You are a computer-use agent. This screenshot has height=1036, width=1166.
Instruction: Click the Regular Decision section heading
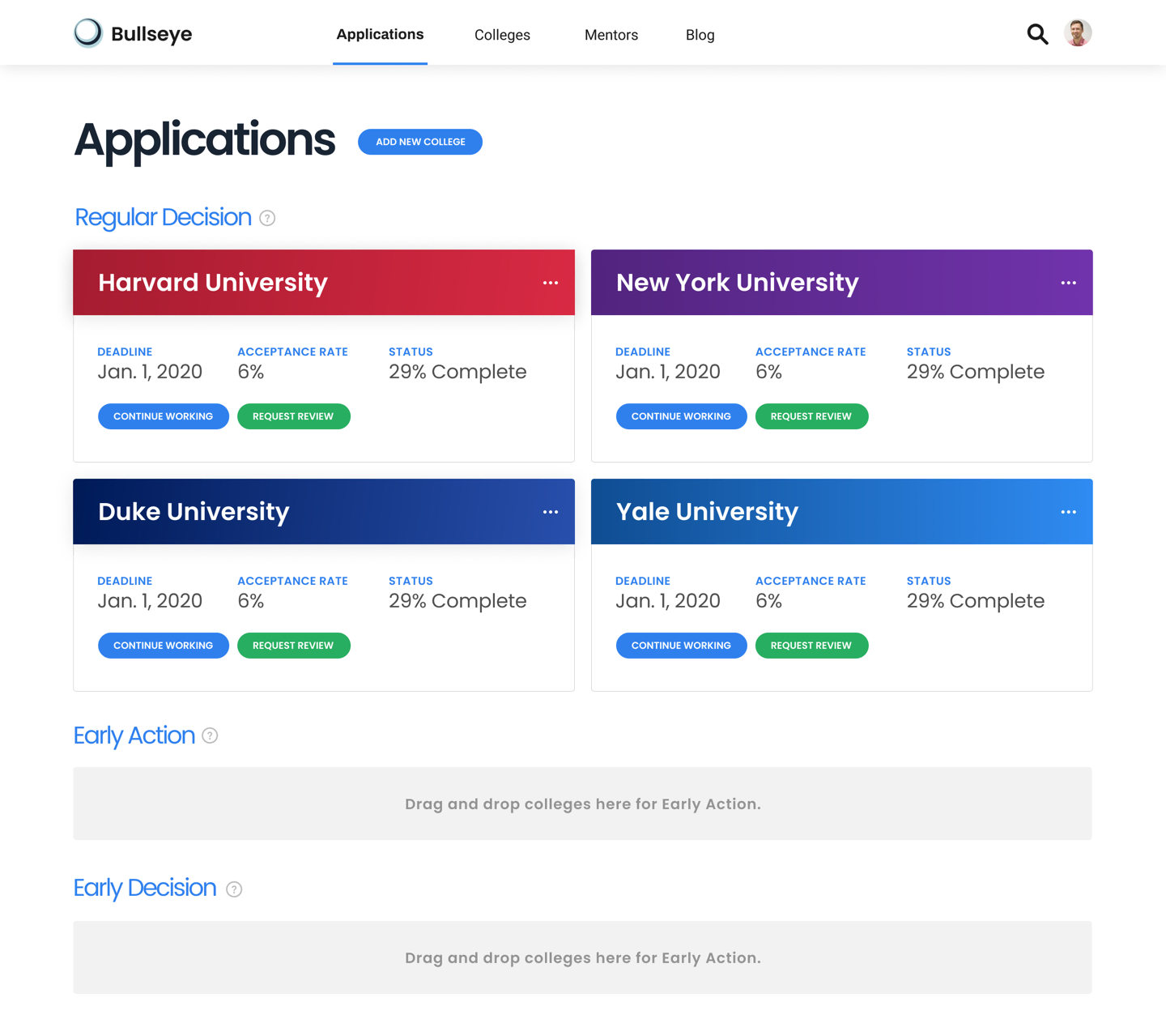pyautogui.click(x=163, y=217)
